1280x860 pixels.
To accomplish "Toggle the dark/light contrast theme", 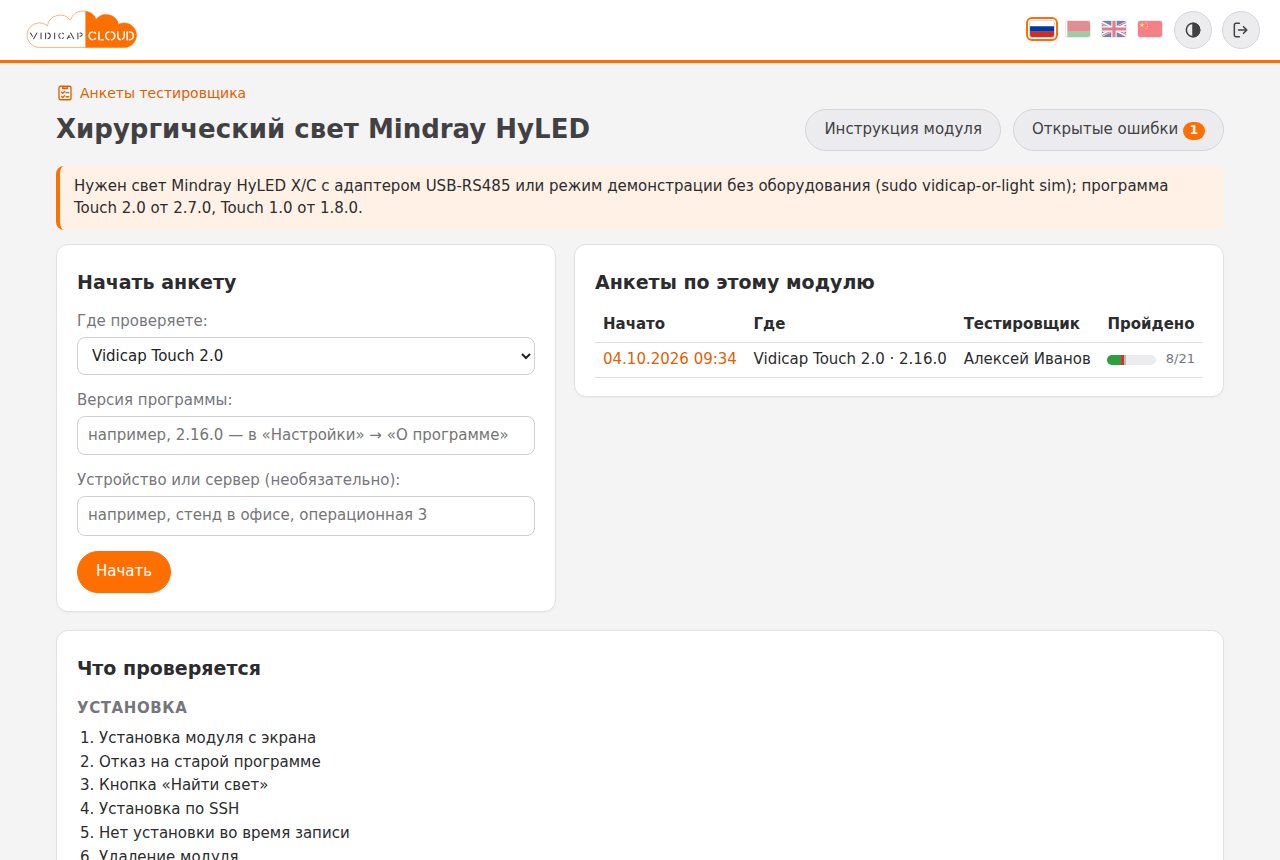I will tap(1192, 30).
